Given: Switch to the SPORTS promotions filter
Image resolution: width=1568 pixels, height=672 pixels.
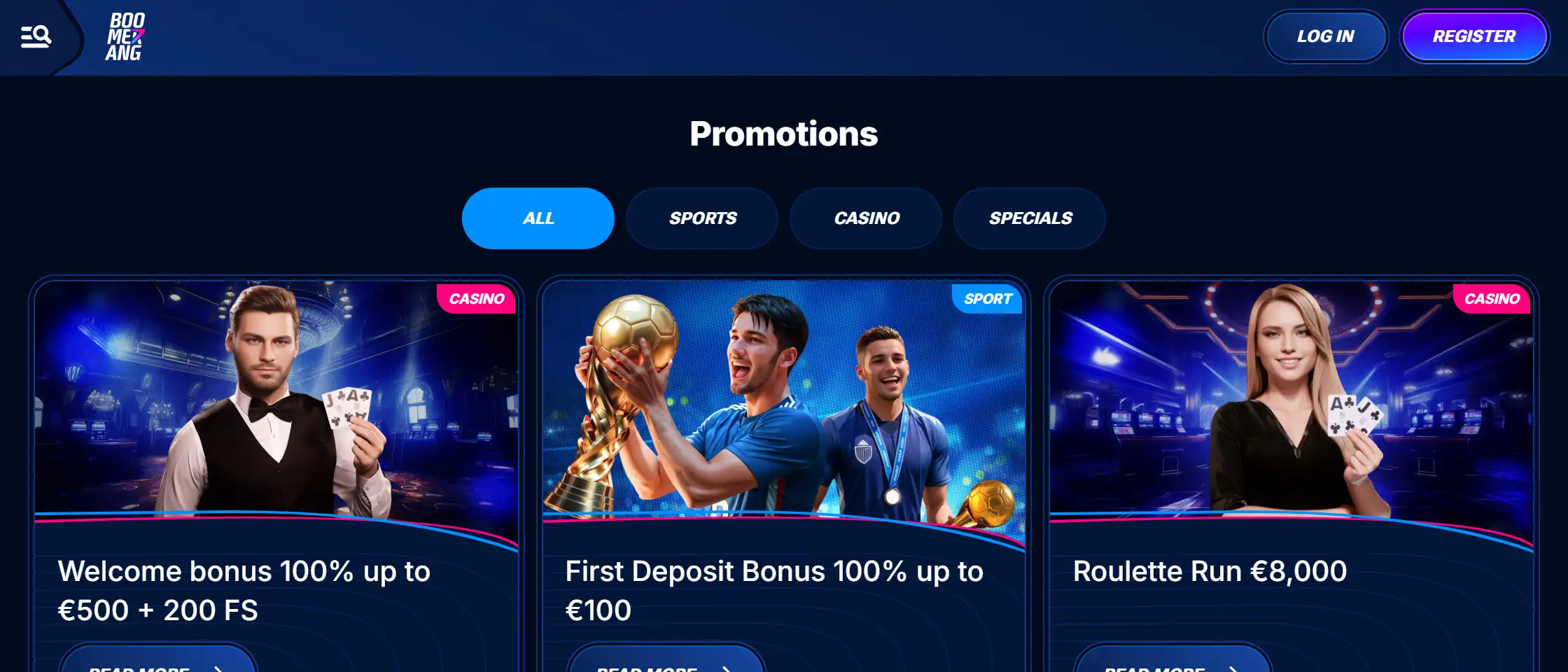Looking at the screenshot, I should (x=702, y=218).
